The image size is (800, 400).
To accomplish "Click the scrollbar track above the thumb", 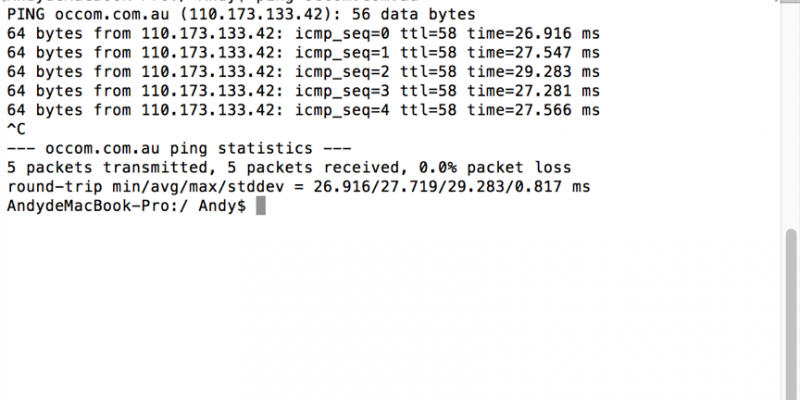I will click(791, 115).
